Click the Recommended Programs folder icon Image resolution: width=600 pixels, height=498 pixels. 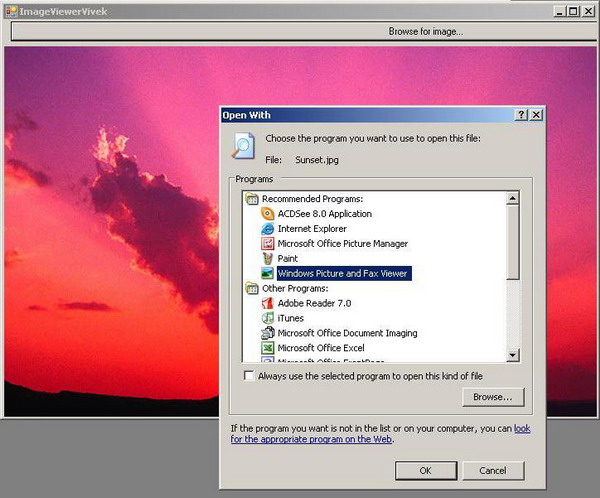(x=252, y=199)
